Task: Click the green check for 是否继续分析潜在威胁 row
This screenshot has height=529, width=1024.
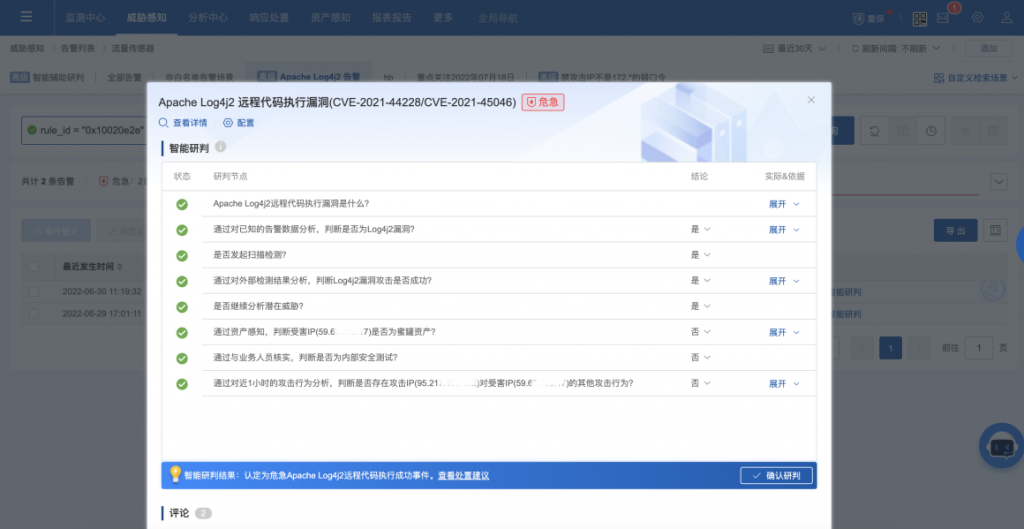Action: 182,307
